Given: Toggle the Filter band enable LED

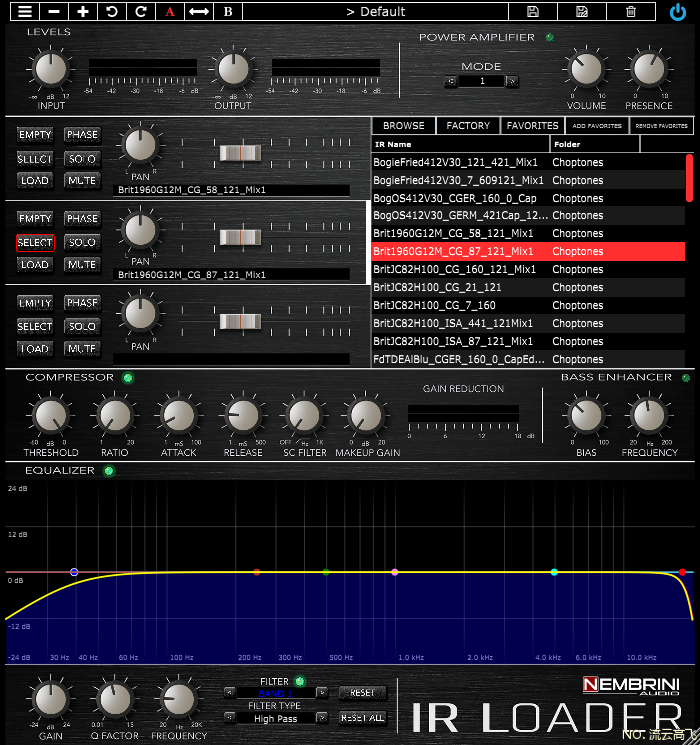Looking at the screenshot, I should point(300,681).
